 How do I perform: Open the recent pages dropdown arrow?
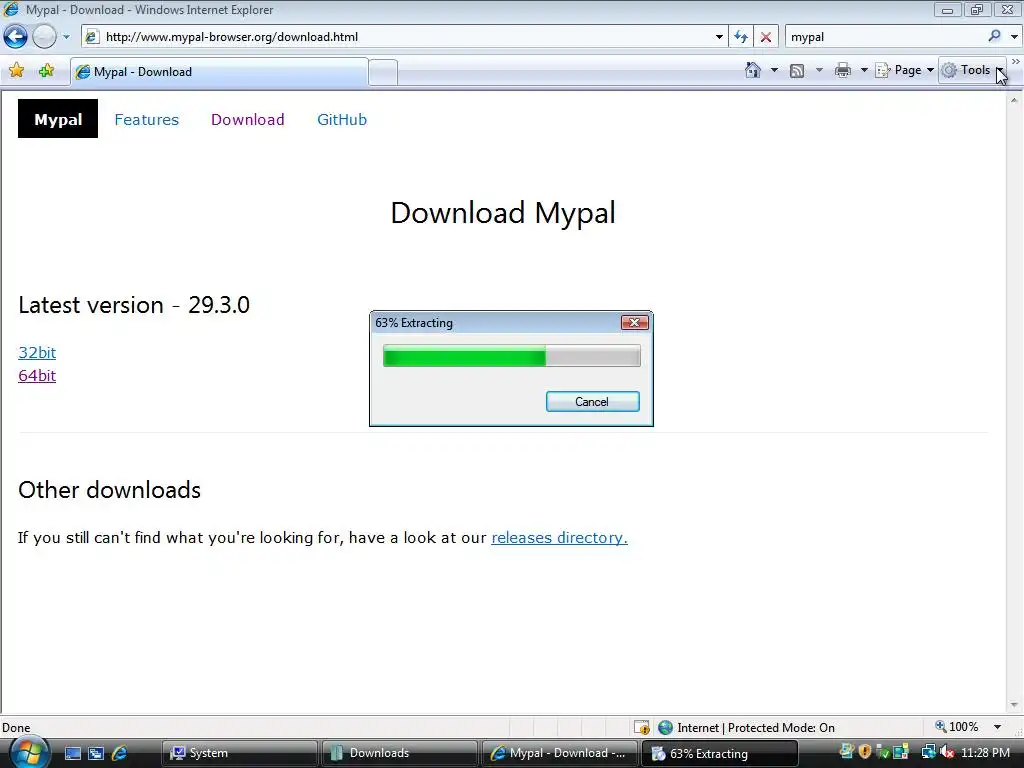66,37
